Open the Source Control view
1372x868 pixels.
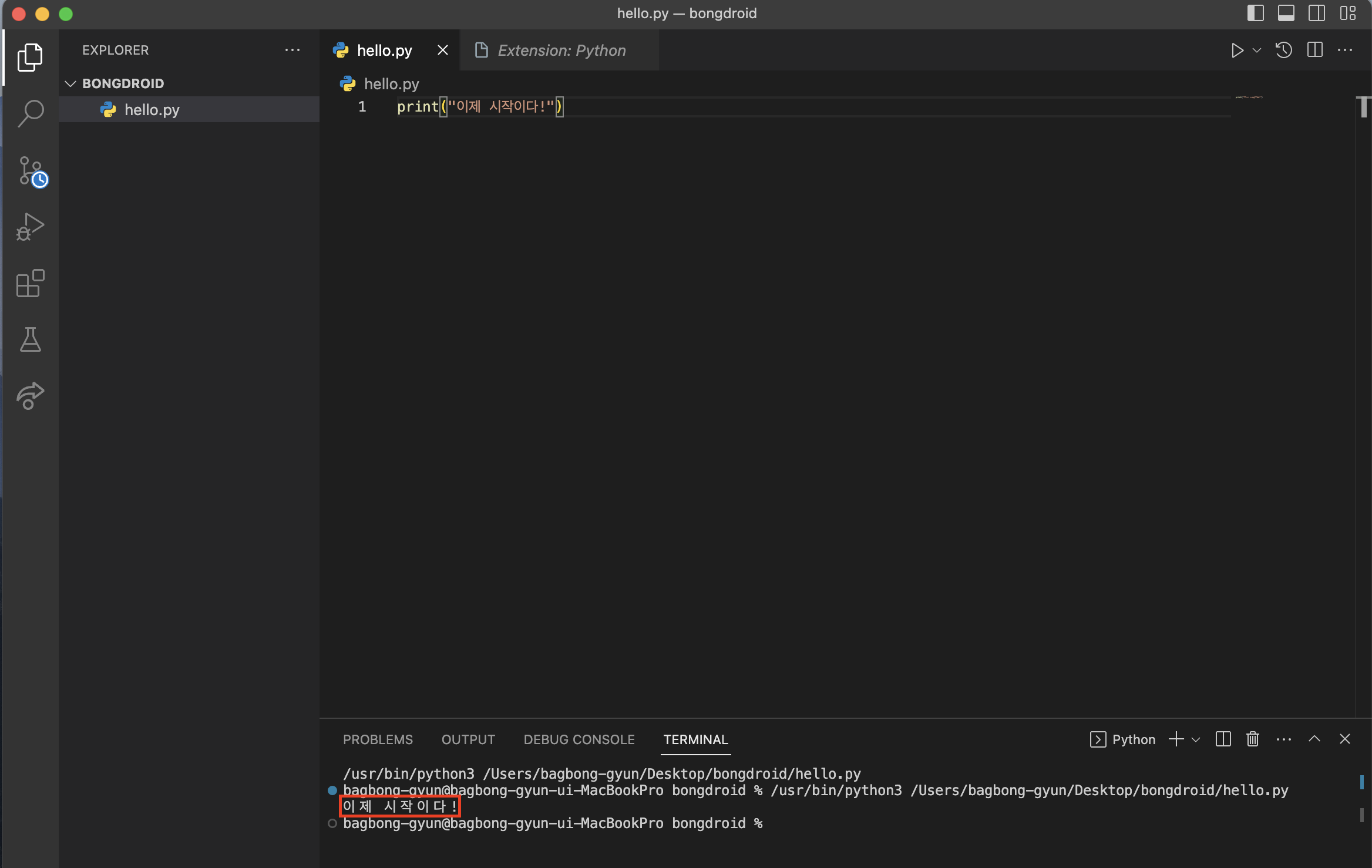point(31,171)
